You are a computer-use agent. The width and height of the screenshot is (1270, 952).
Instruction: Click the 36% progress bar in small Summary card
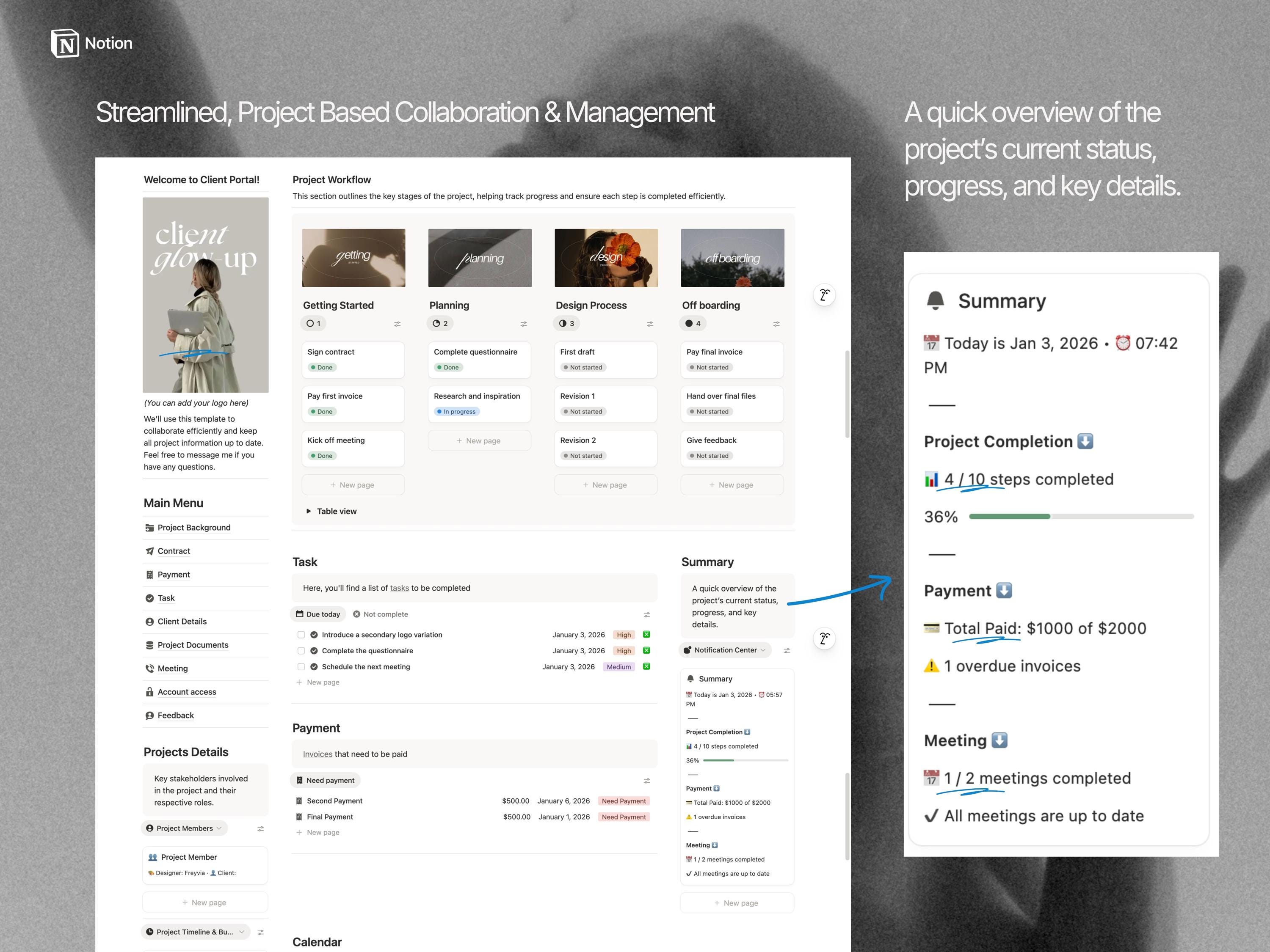click(745, 760)
